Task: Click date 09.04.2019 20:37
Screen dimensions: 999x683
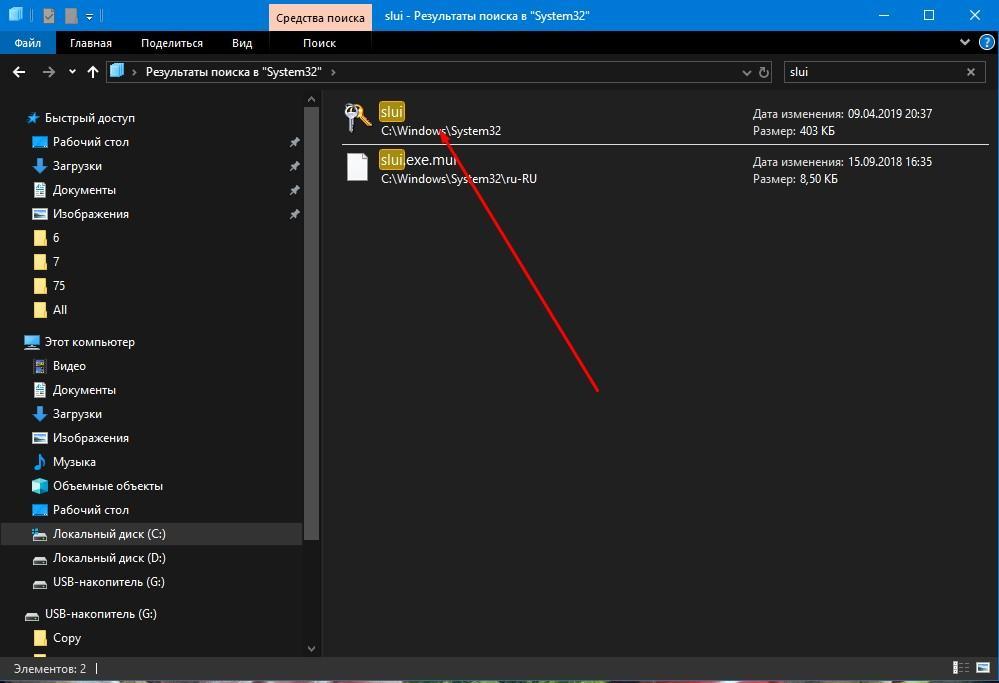Action: [x=889, y=114]
